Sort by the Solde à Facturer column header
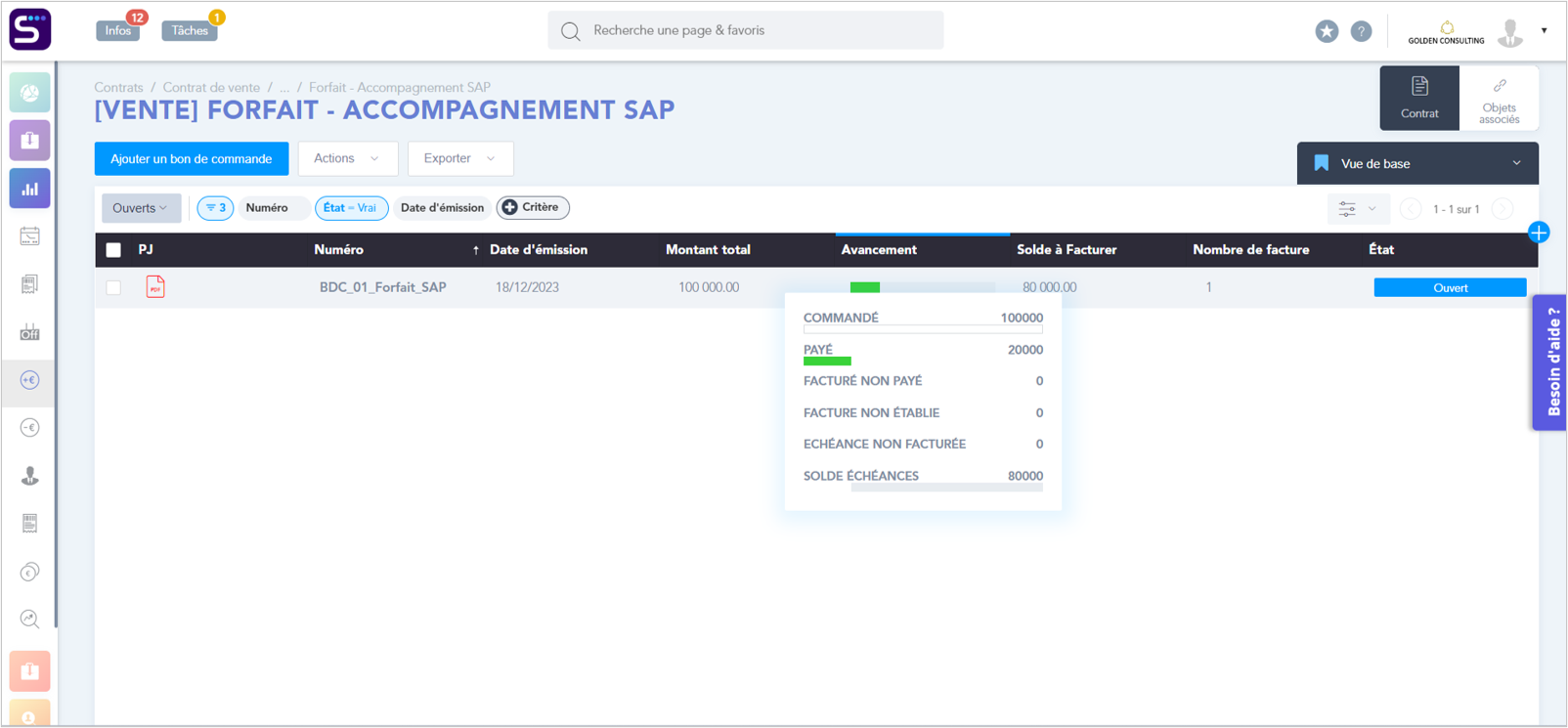 pyautogui.click(x=1067, y=250)
